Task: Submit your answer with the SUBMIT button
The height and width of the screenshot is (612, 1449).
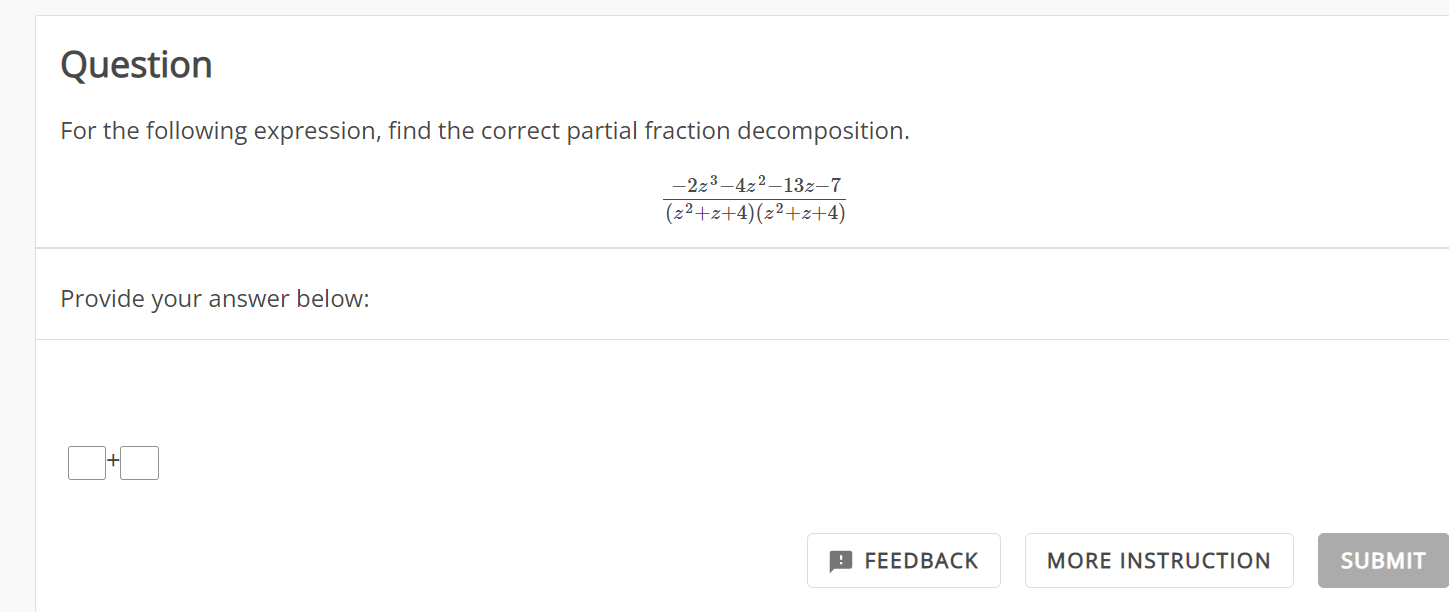Action: 1382,560
